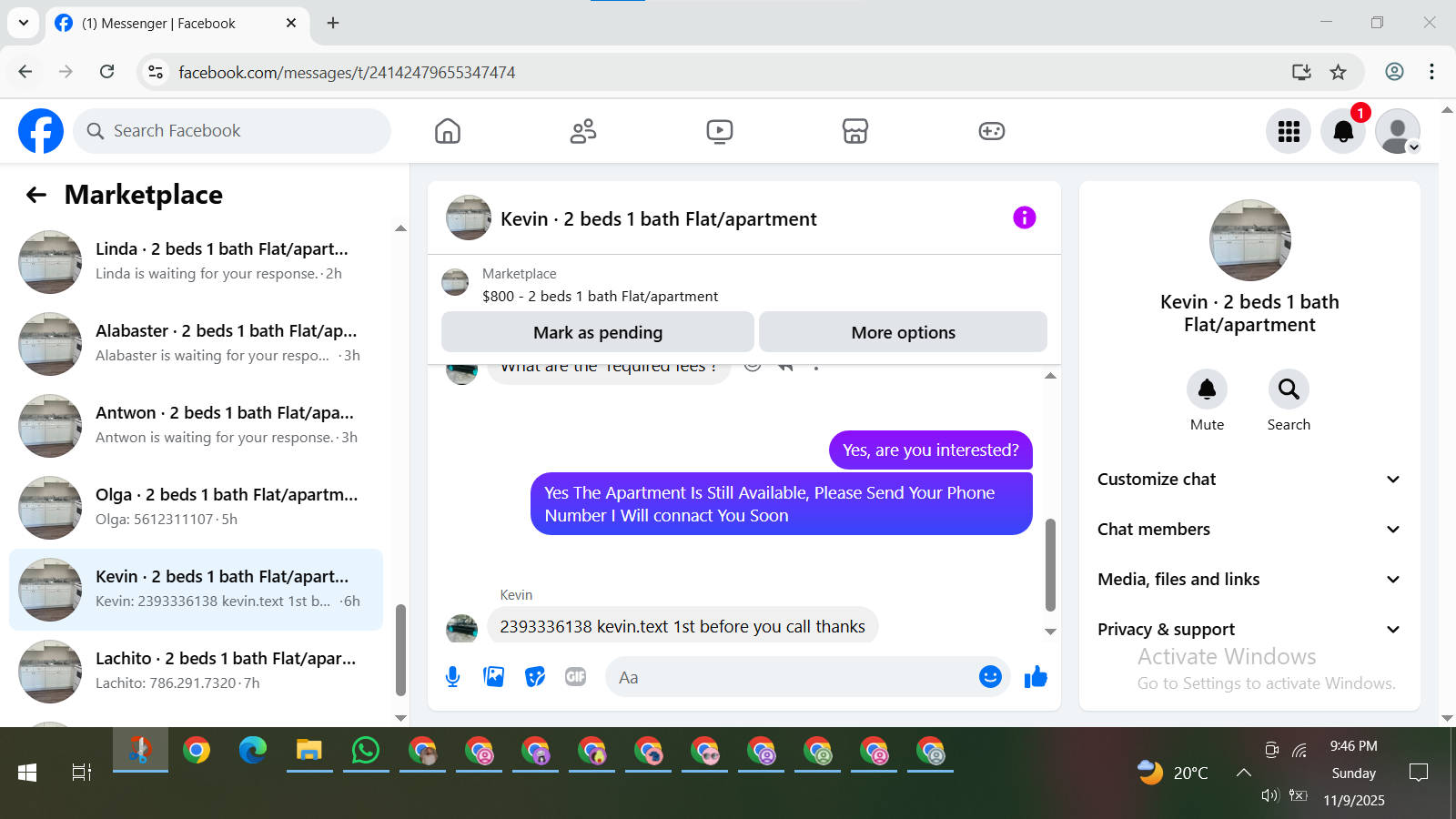Choose a sticker icon
The width and height of the screenshot is (1456, 819).
(535, 677)
